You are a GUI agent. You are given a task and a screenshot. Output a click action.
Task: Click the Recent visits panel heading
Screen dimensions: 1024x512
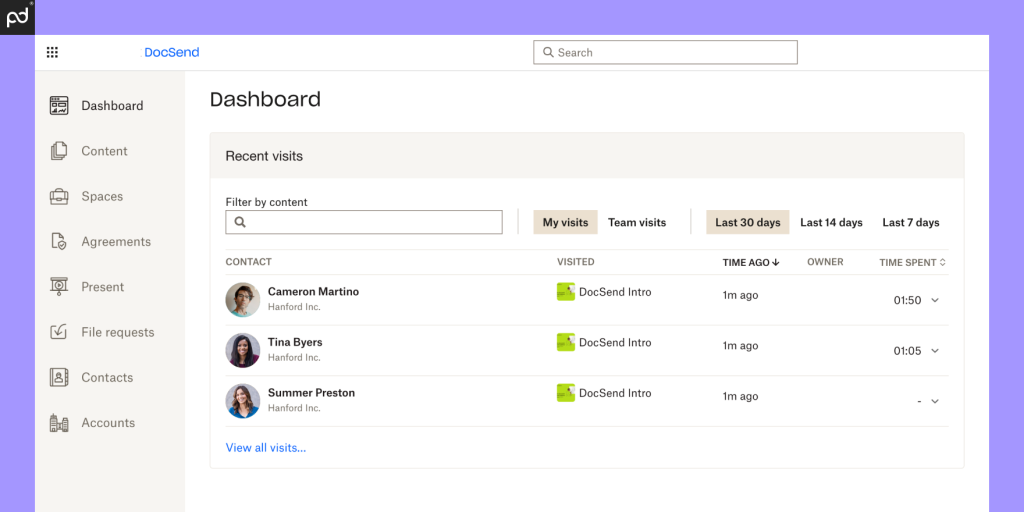[264, 156]
